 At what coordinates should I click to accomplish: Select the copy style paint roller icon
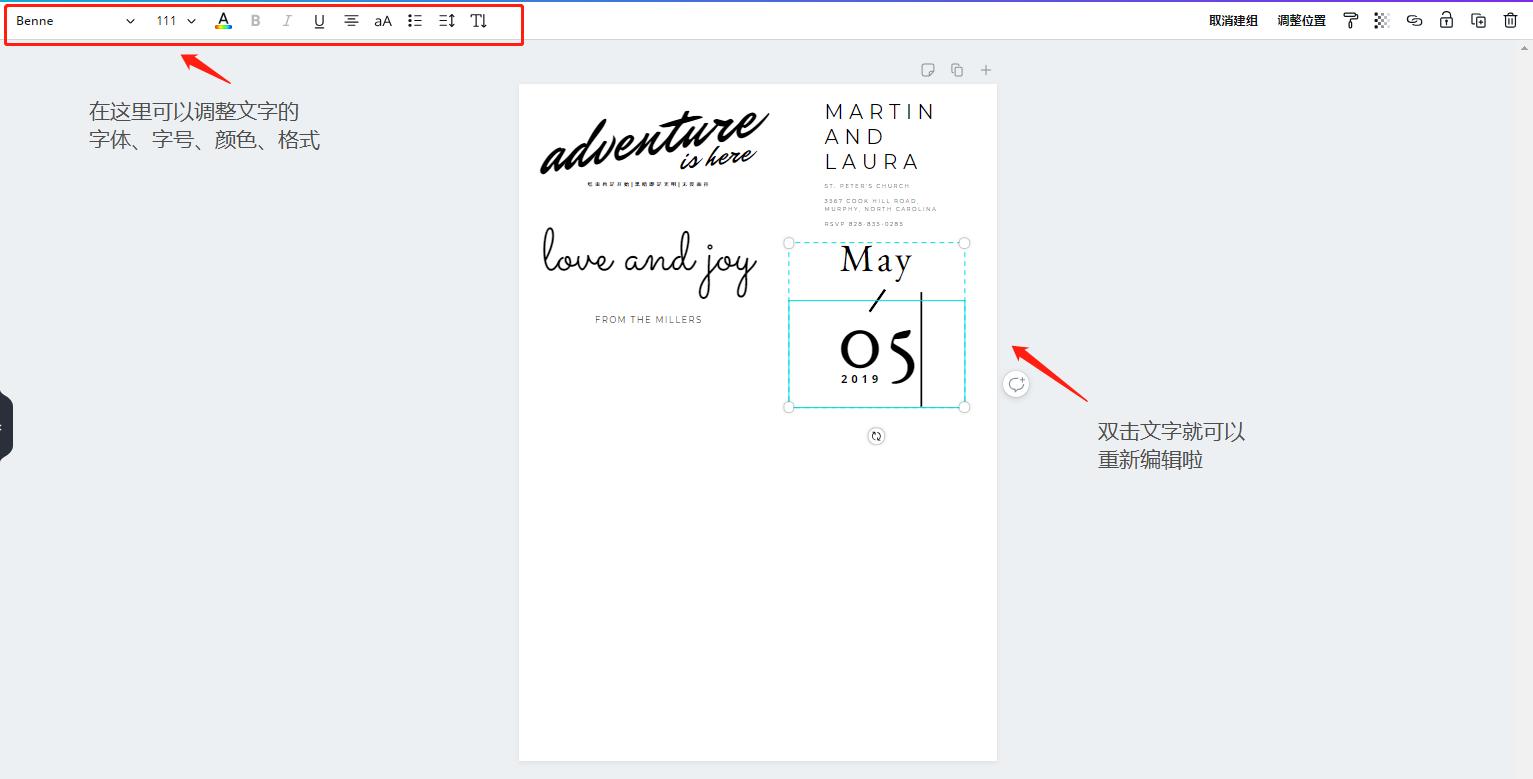(1351, 20)
